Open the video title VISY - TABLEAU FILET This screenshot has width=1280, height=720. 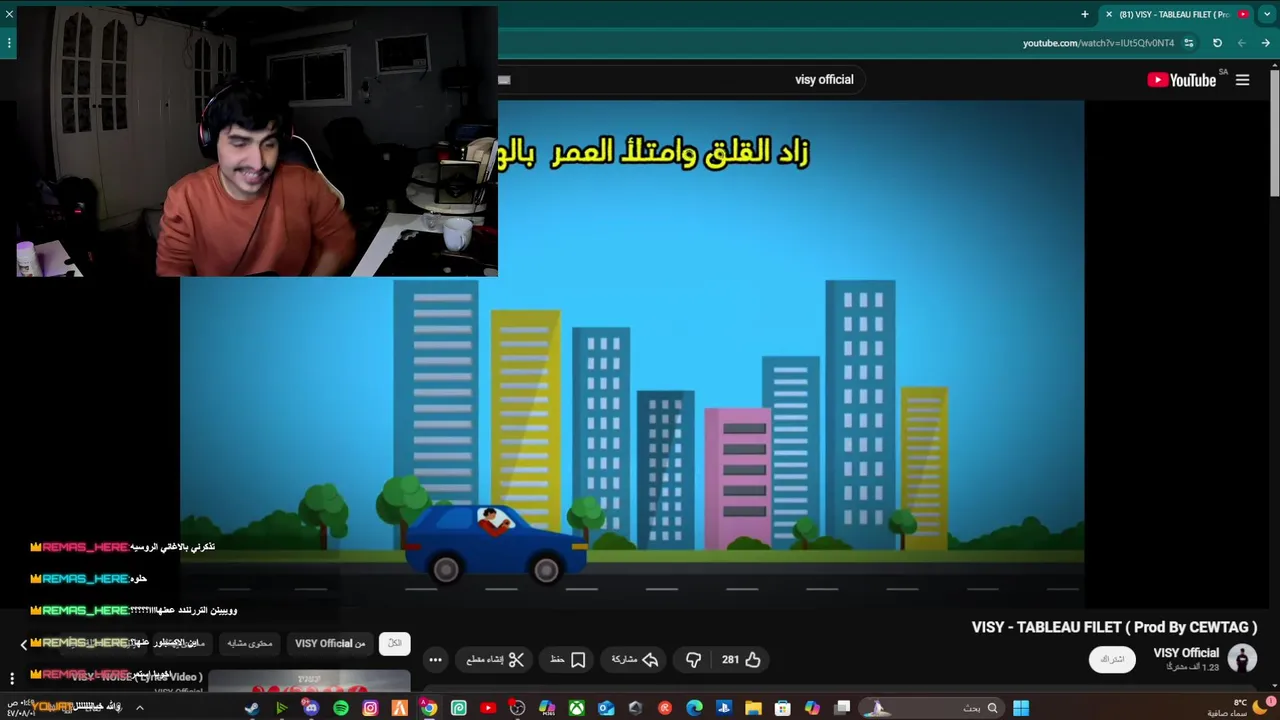point(1114,627)
